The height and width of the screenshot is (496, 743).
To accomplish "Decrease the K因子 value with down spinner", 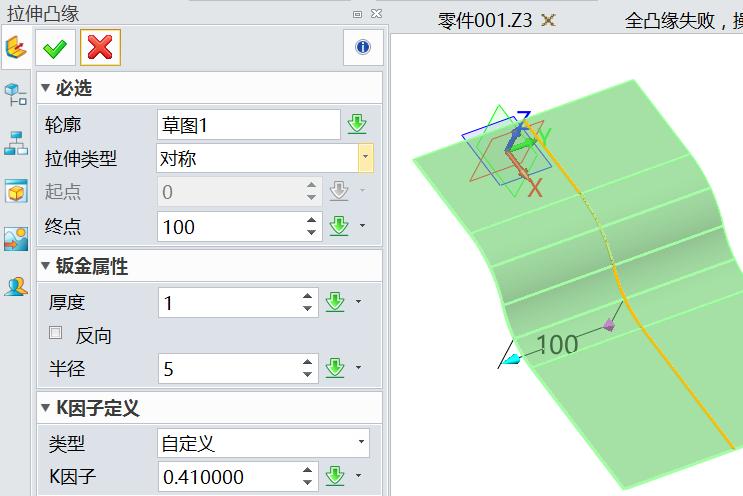I will pos(308,482).
